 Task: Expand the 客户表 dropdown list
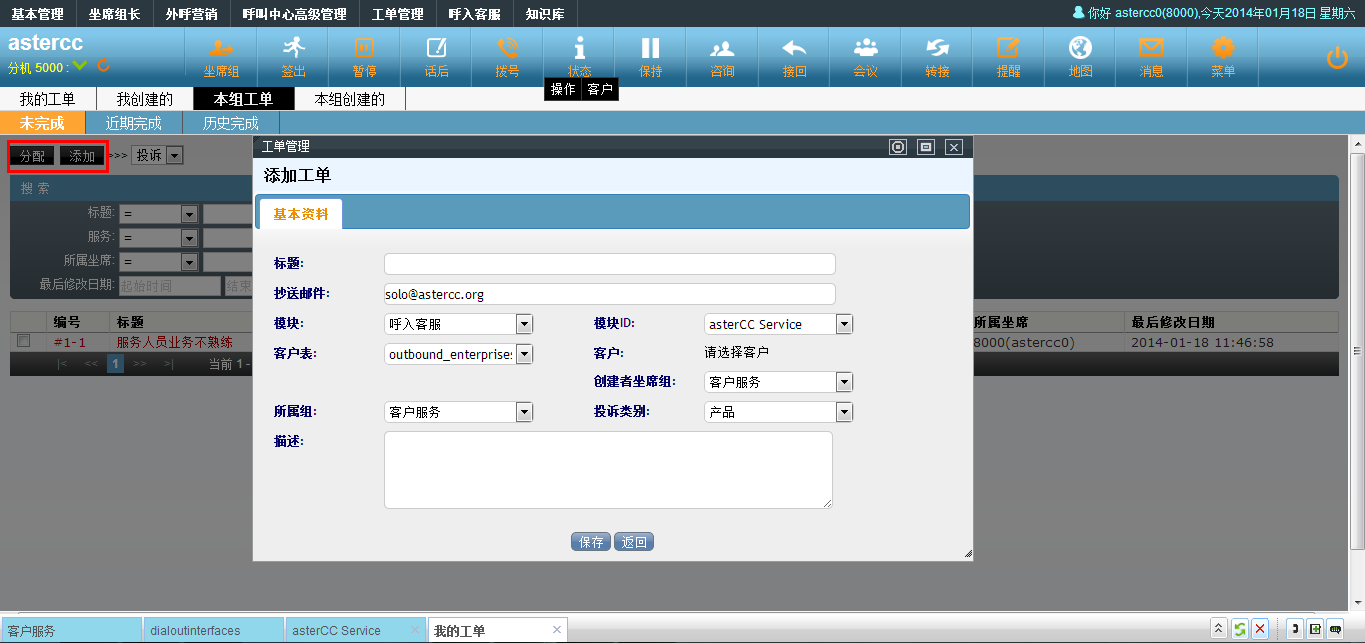point(524,354)
